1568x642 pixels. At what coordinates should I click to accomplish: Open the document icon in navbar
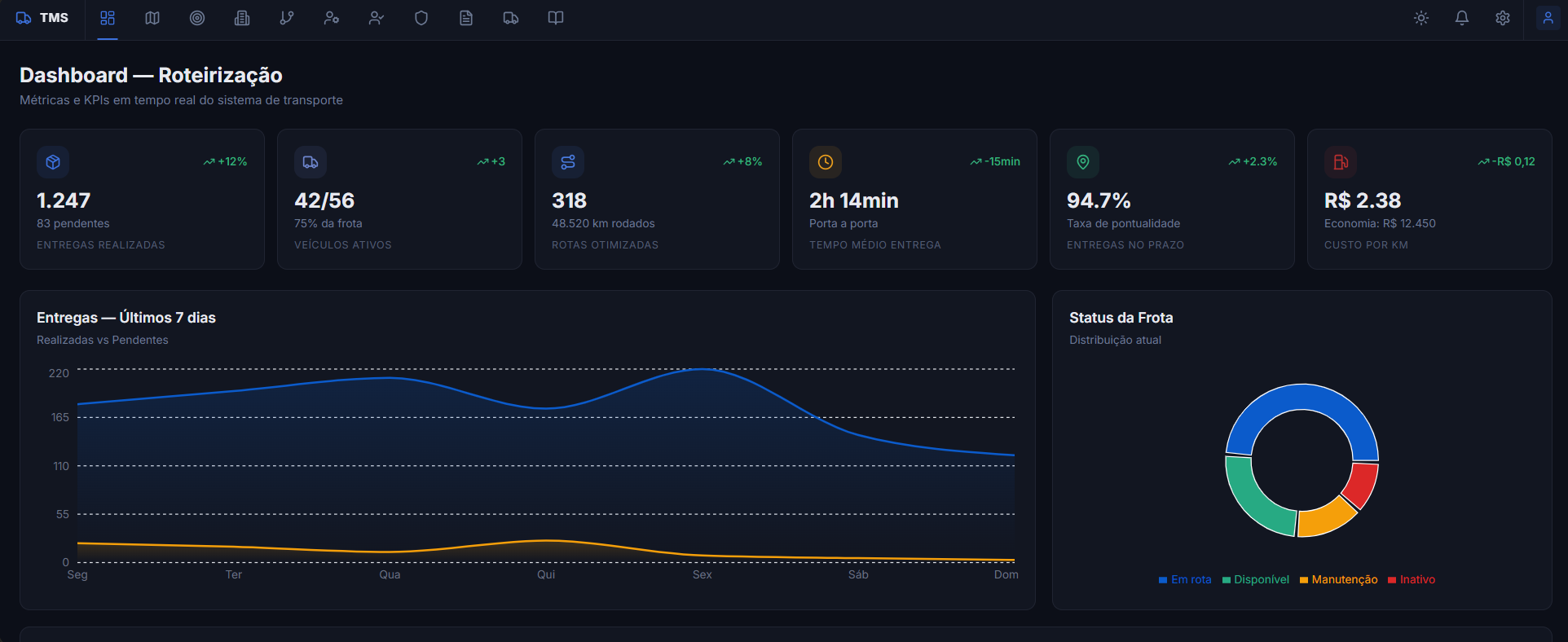click(466, 18)
